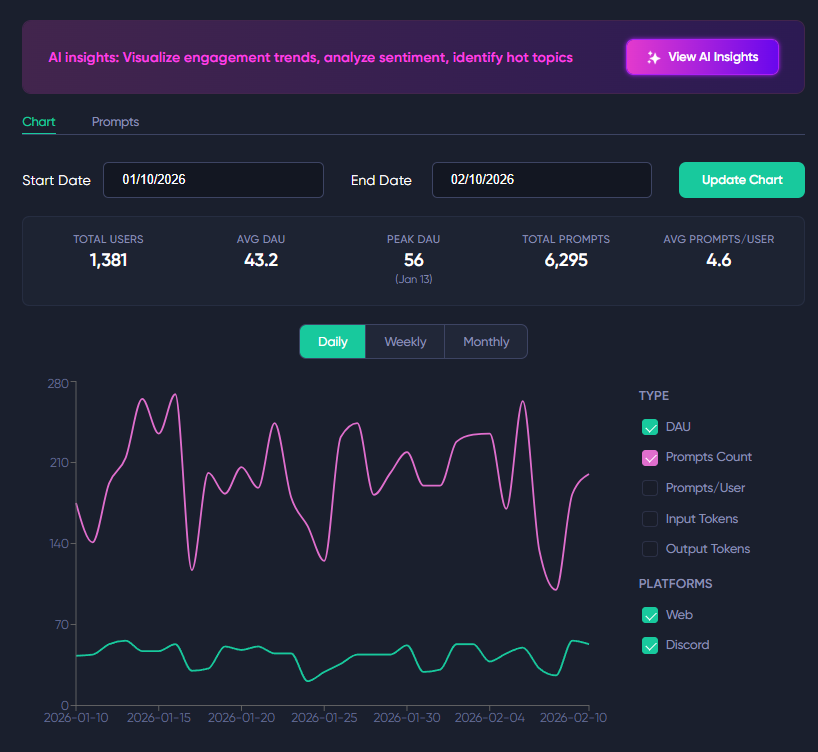Click the Start Date input field
Screen dimensions: 818x752
click(x=213, y=180)
